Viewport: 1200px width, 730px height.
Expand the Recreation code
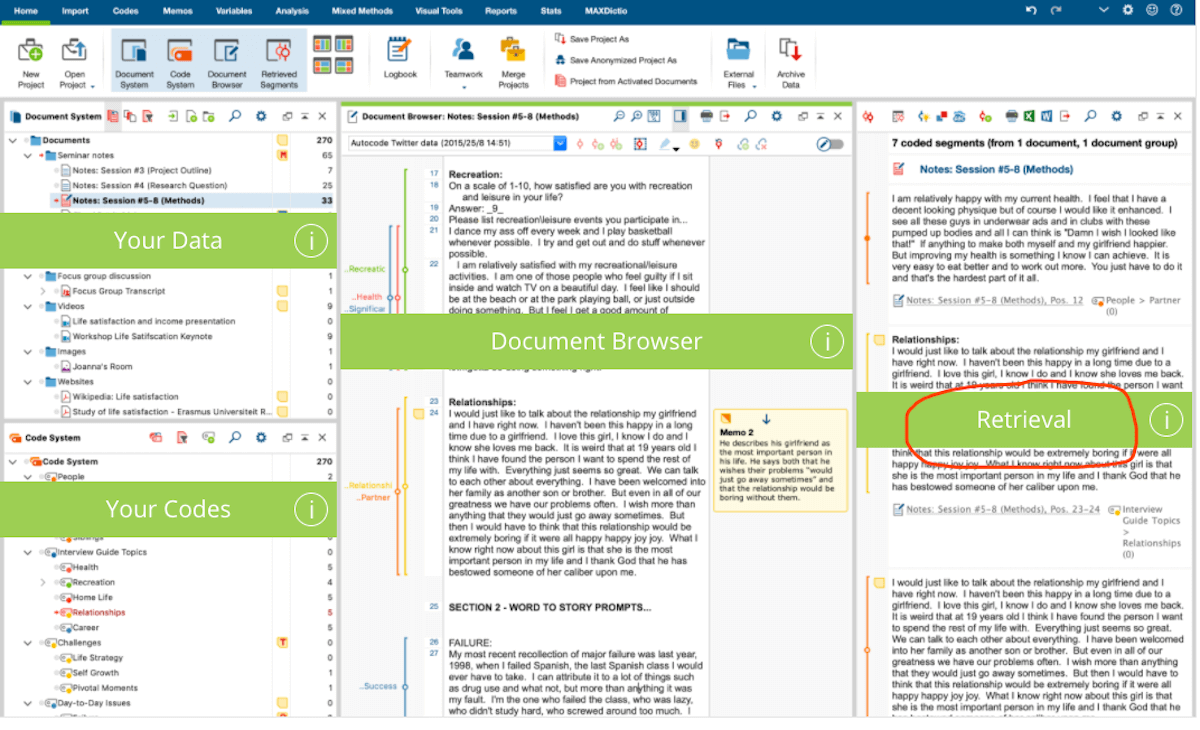tap(42, 582)
